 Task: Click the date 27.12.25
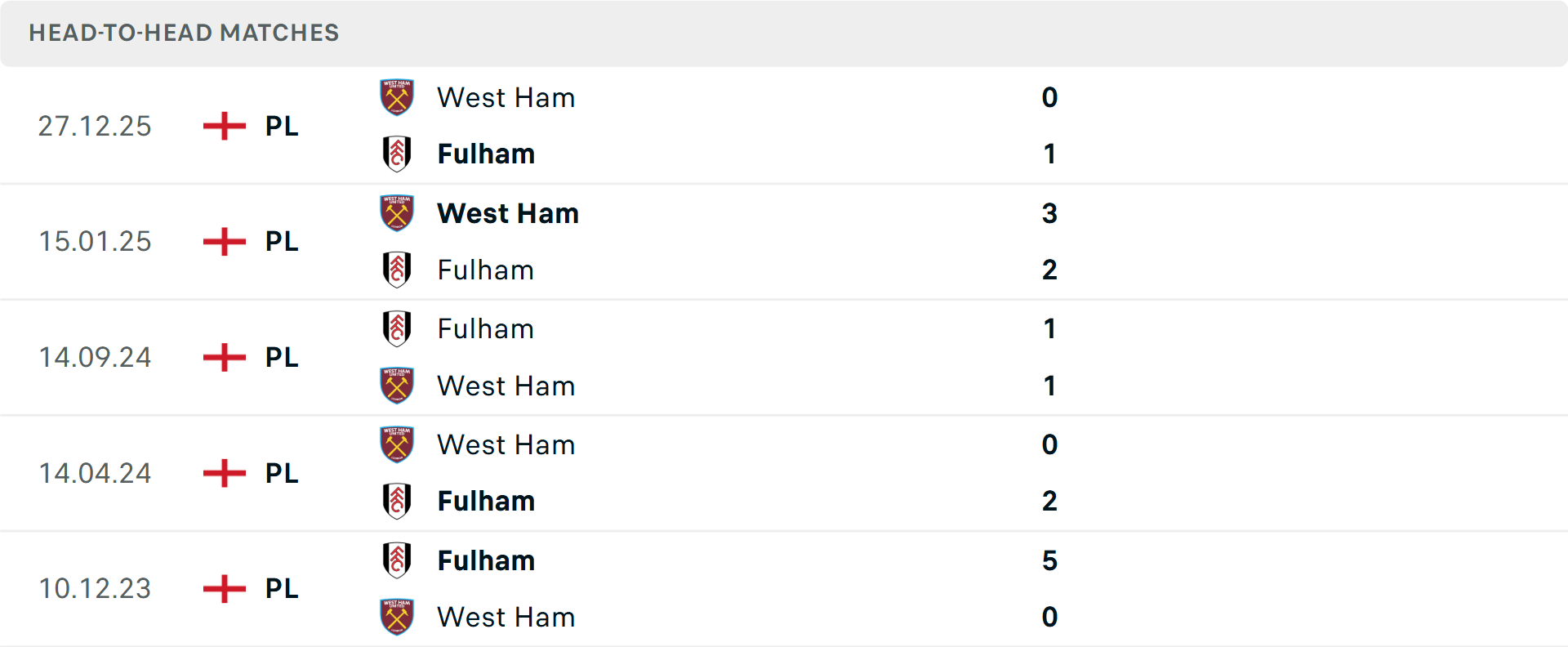tap(95, 126)
